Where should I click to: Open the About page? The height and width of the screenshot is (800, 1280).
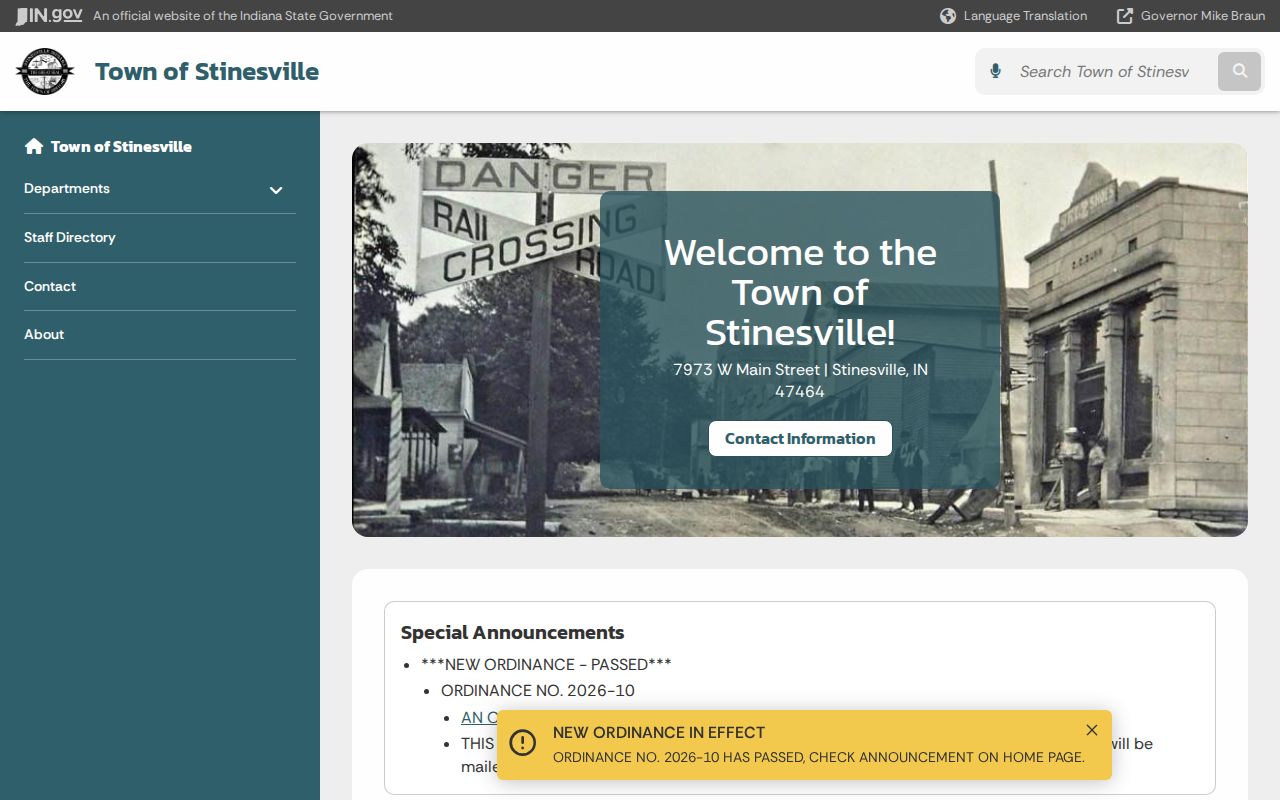click(x=44, y=334)
